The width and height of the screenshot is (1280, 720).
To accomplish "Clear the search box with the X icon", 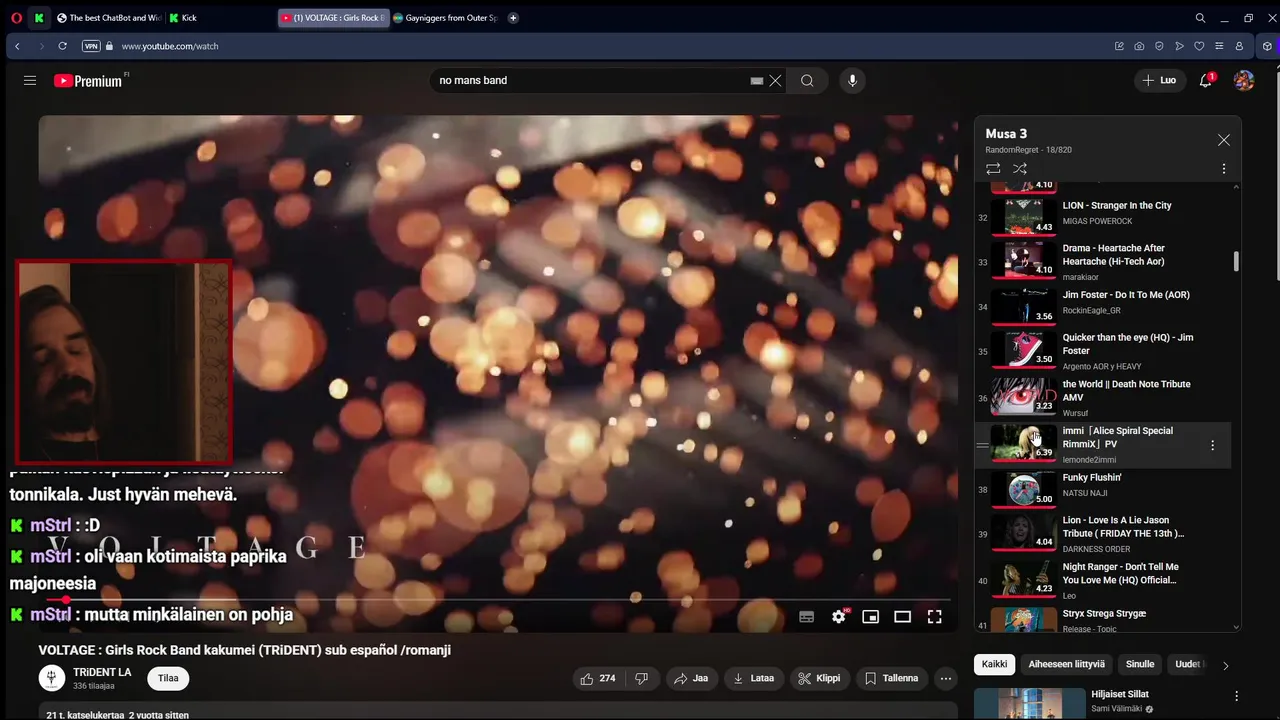I will click(x=775, y=81).
